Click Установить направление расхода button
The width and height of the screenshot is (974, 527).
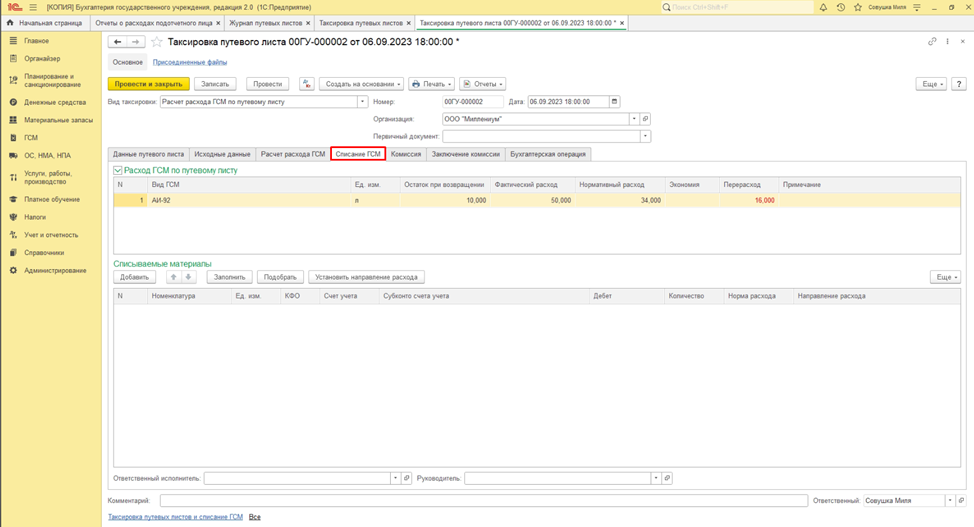[x=366, y=277]
